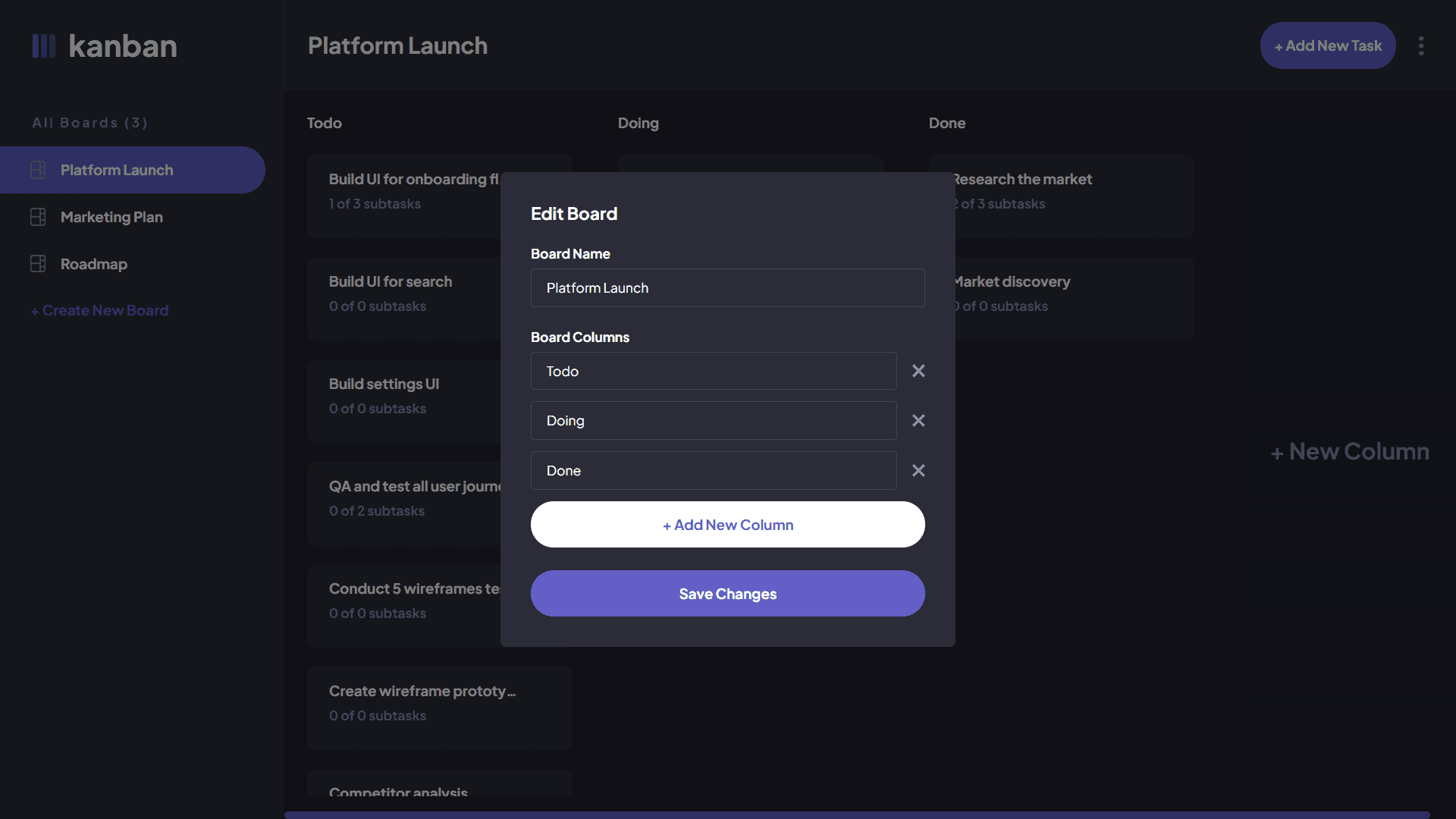Click Create New Board link
This screenshot has height=819, width=1456.
pyautogui.click(x=99, y=310)
